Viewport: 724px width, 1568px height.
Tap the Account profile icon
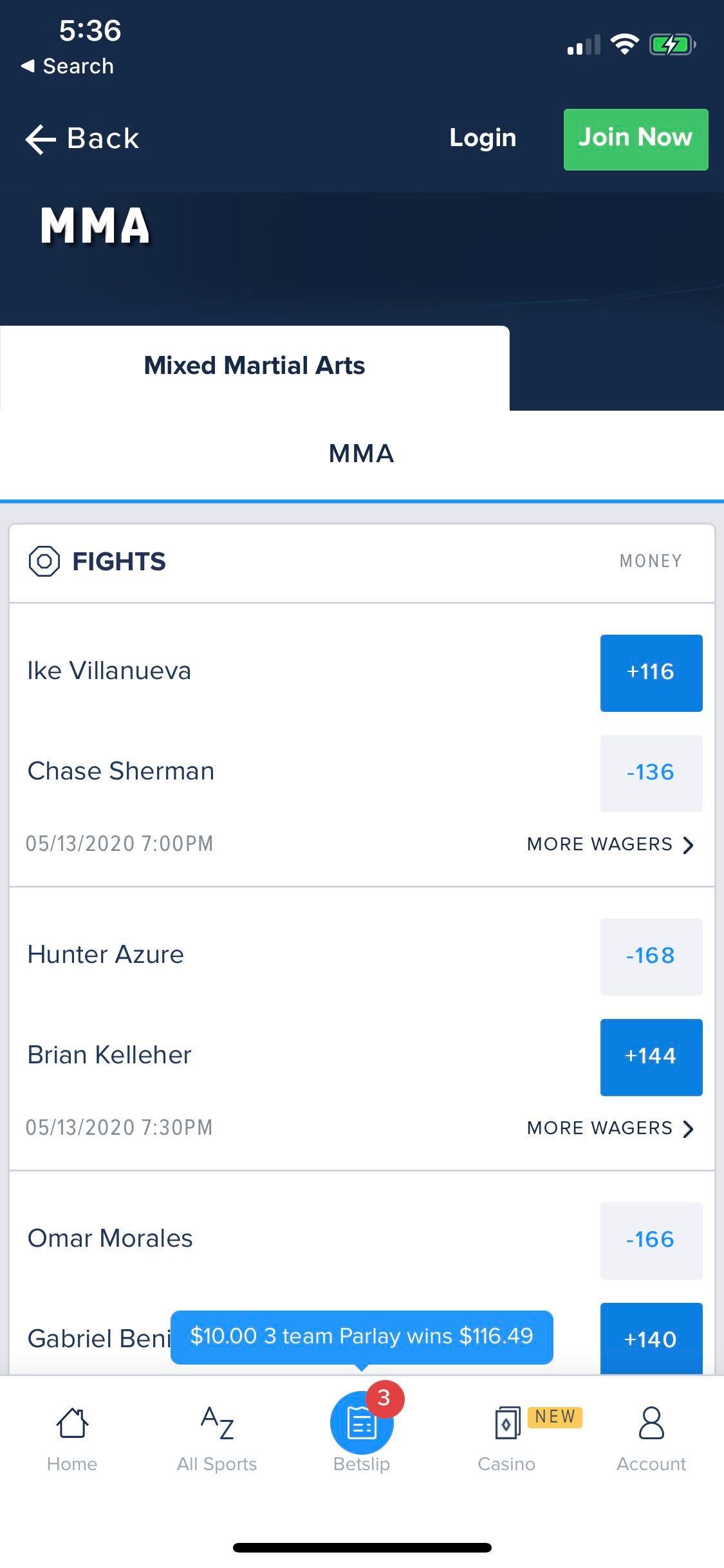651,1423
